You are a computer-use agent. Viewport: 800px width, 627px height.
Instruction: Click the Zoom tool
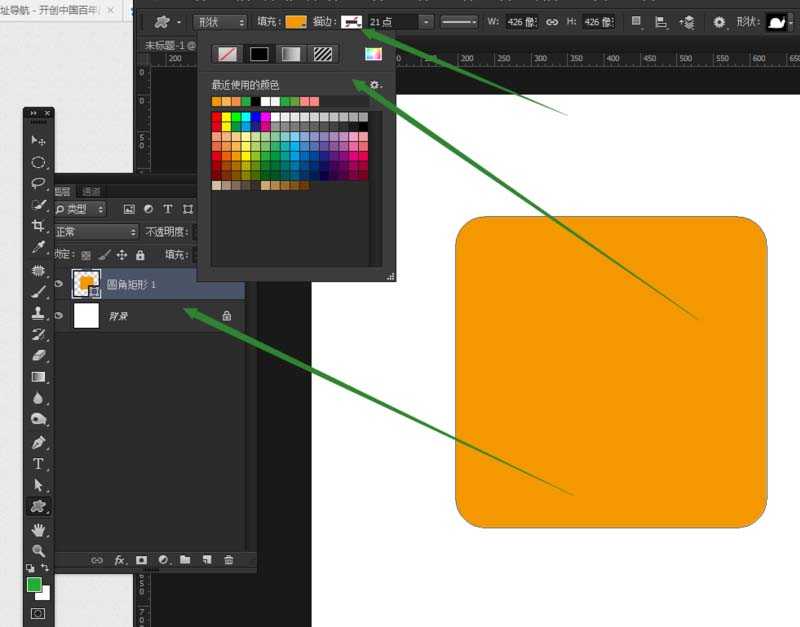point(38,550)
